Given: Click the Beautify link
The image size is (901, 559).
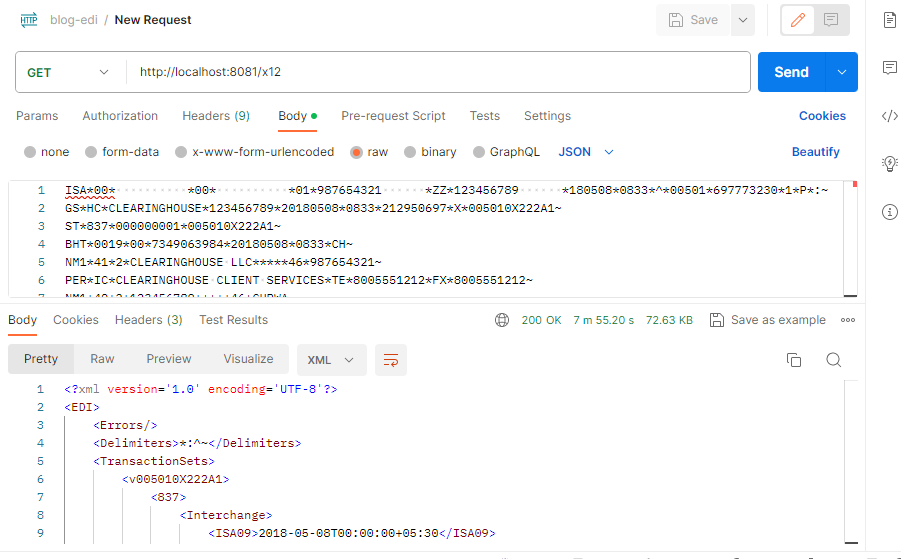Looking at the screenshot, I should (815, 152).
